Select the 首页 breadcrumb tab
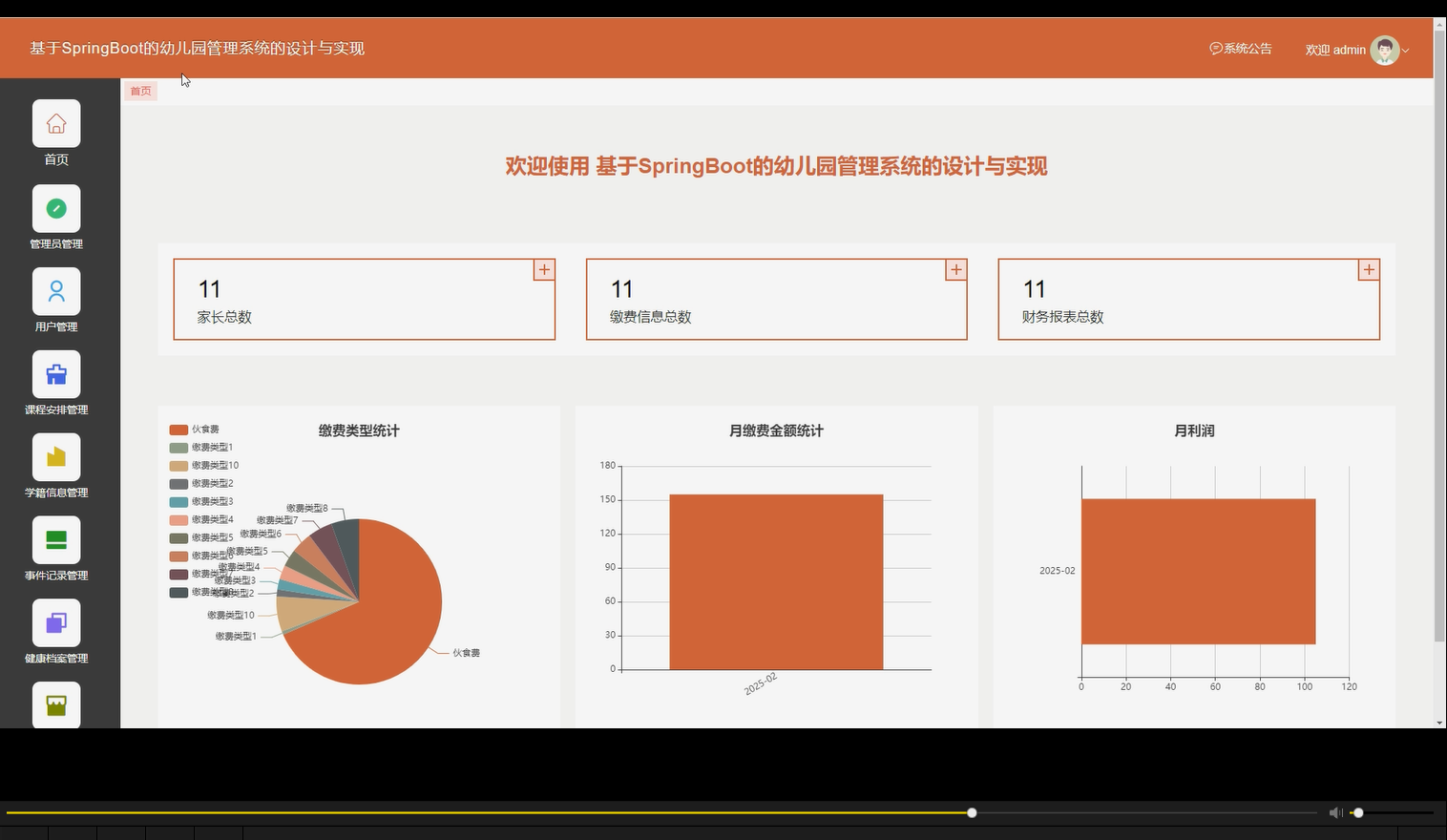Viewport: 1447px width, 840px height. pyautogui.click(x=140, y=91)
